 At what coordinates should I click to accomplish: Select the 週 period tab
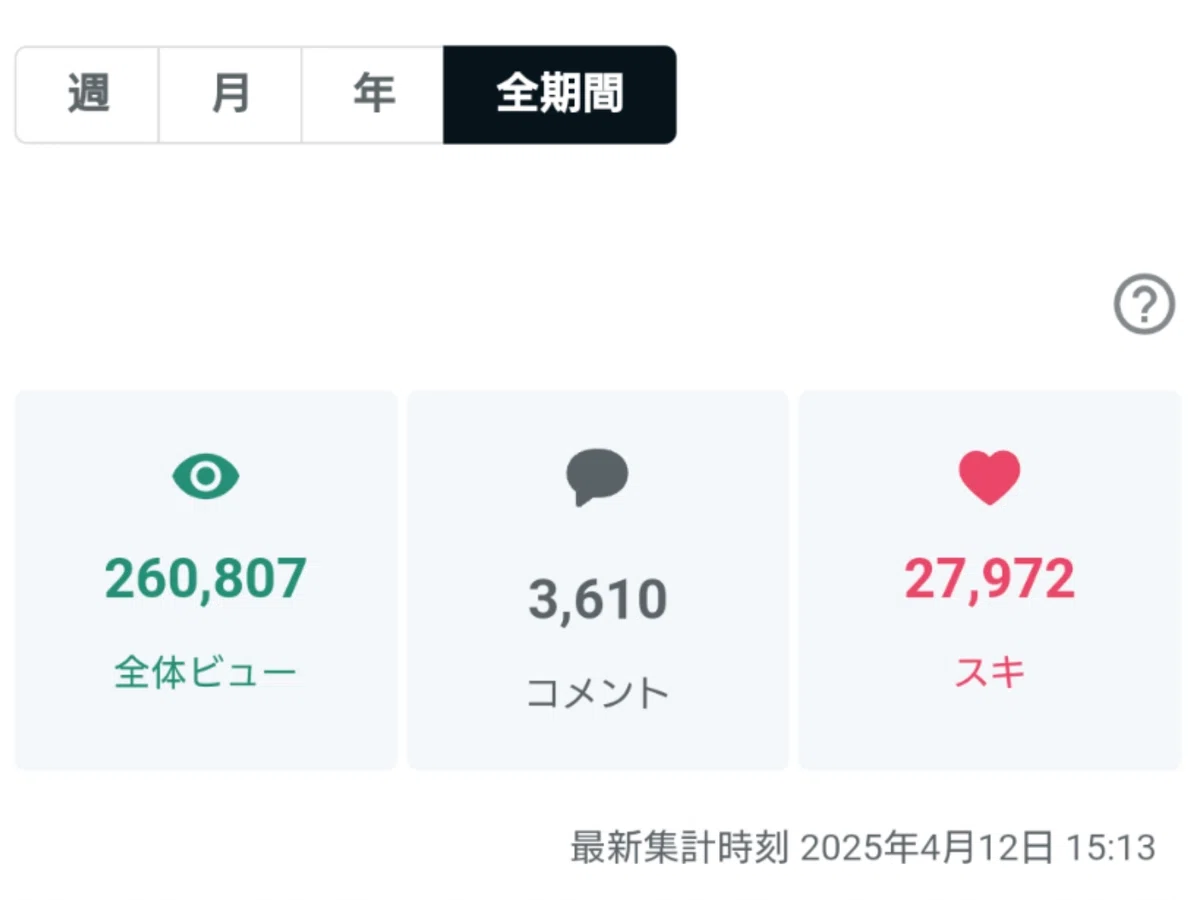click(87, 95)
